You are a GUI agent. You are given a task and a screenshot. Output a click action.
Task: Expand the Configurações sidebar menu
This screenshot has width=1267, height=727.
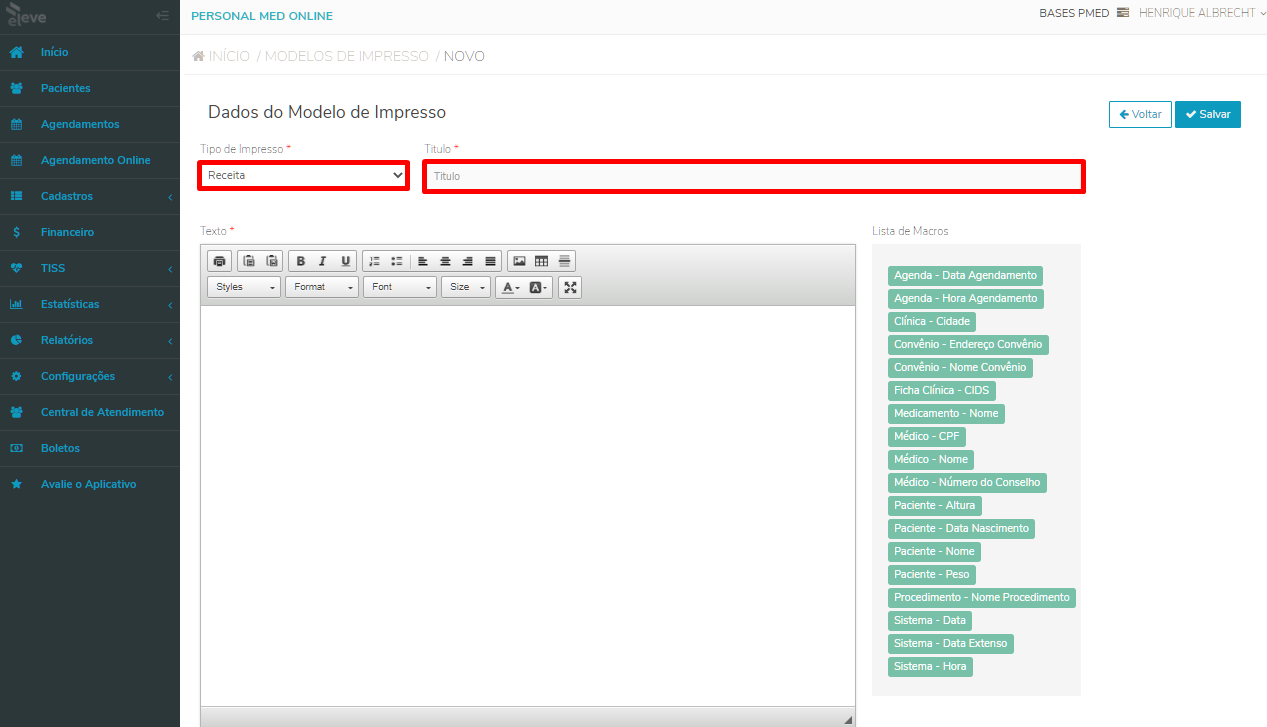coord(90,376)
